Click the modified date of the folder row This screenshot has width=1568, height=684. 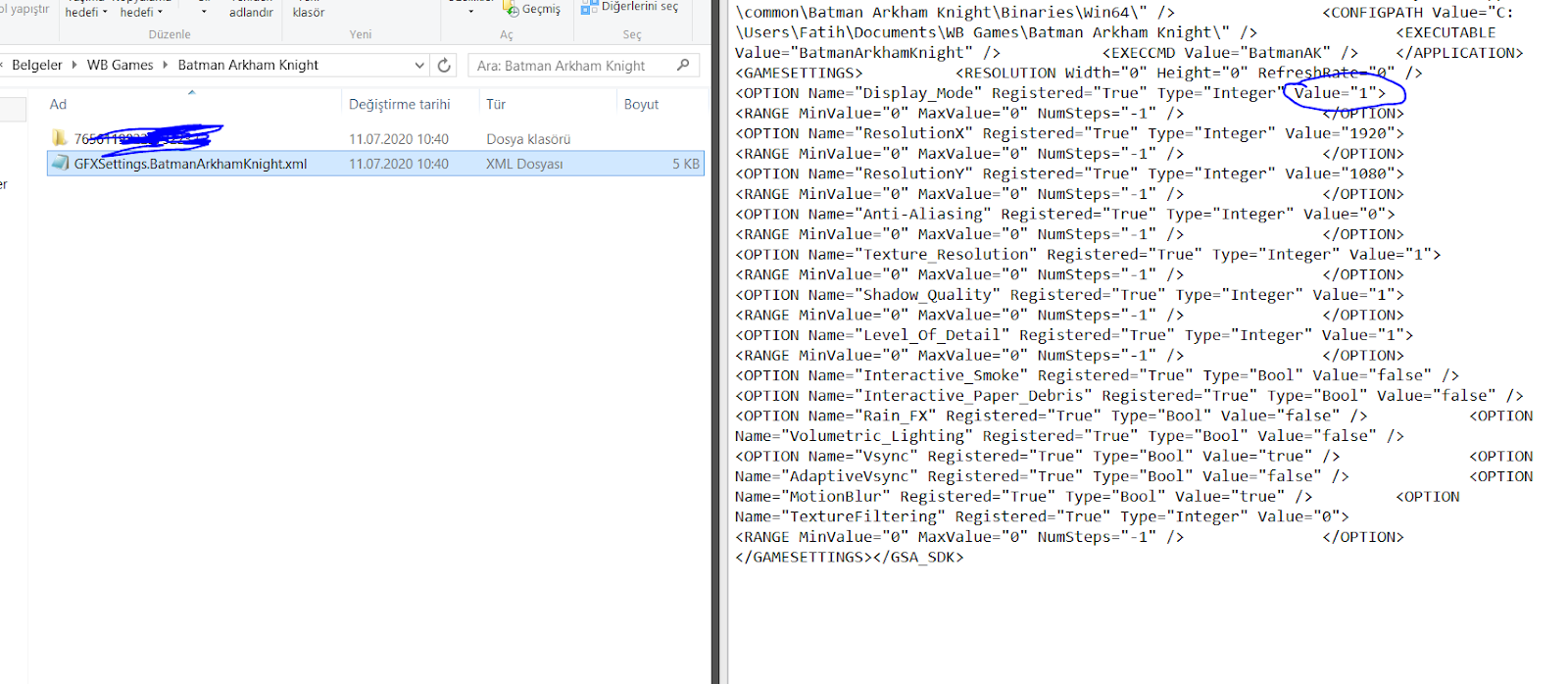click(x=399, y=139)
